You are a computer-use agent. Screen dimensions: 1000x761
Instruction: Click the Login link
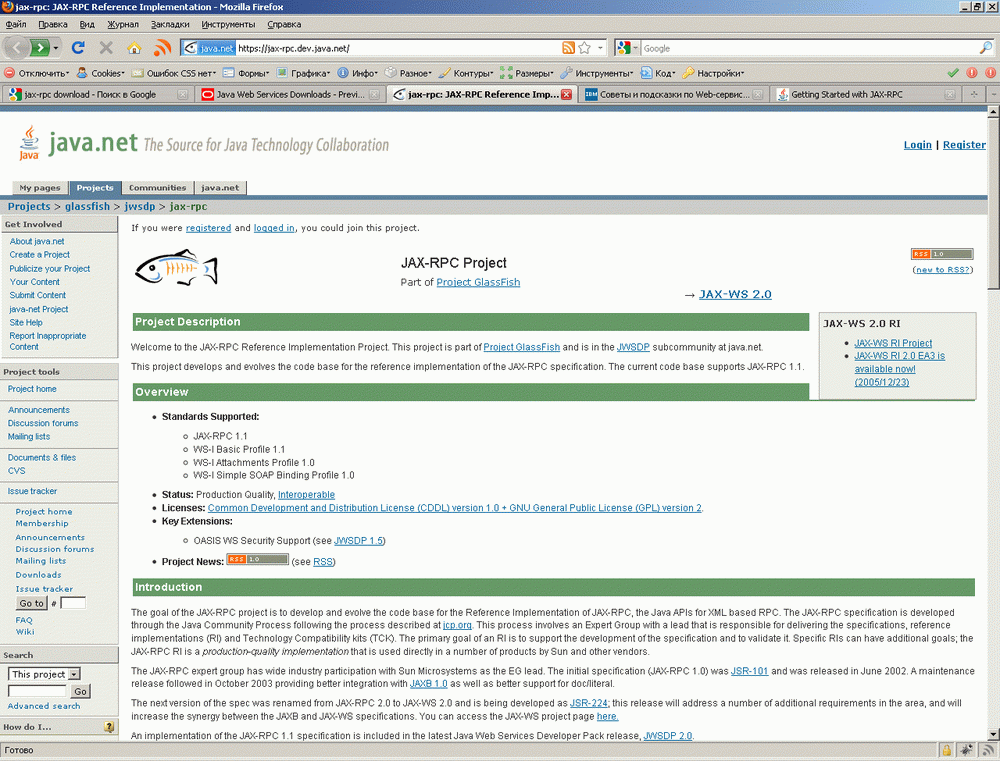click(x=917, y=145)
